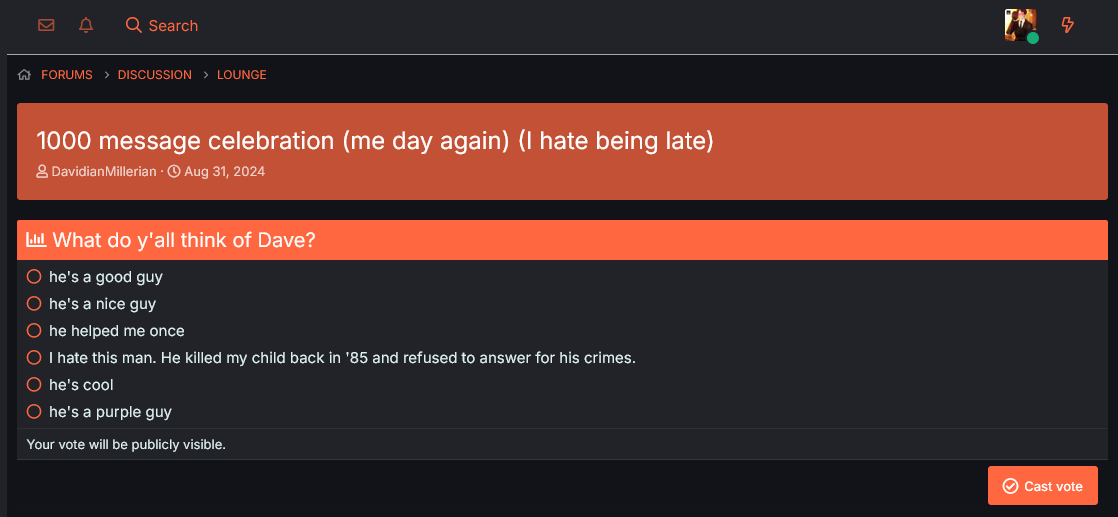Open the user avatar menu
1118x517 pixels.
(x=1020, y=25)
